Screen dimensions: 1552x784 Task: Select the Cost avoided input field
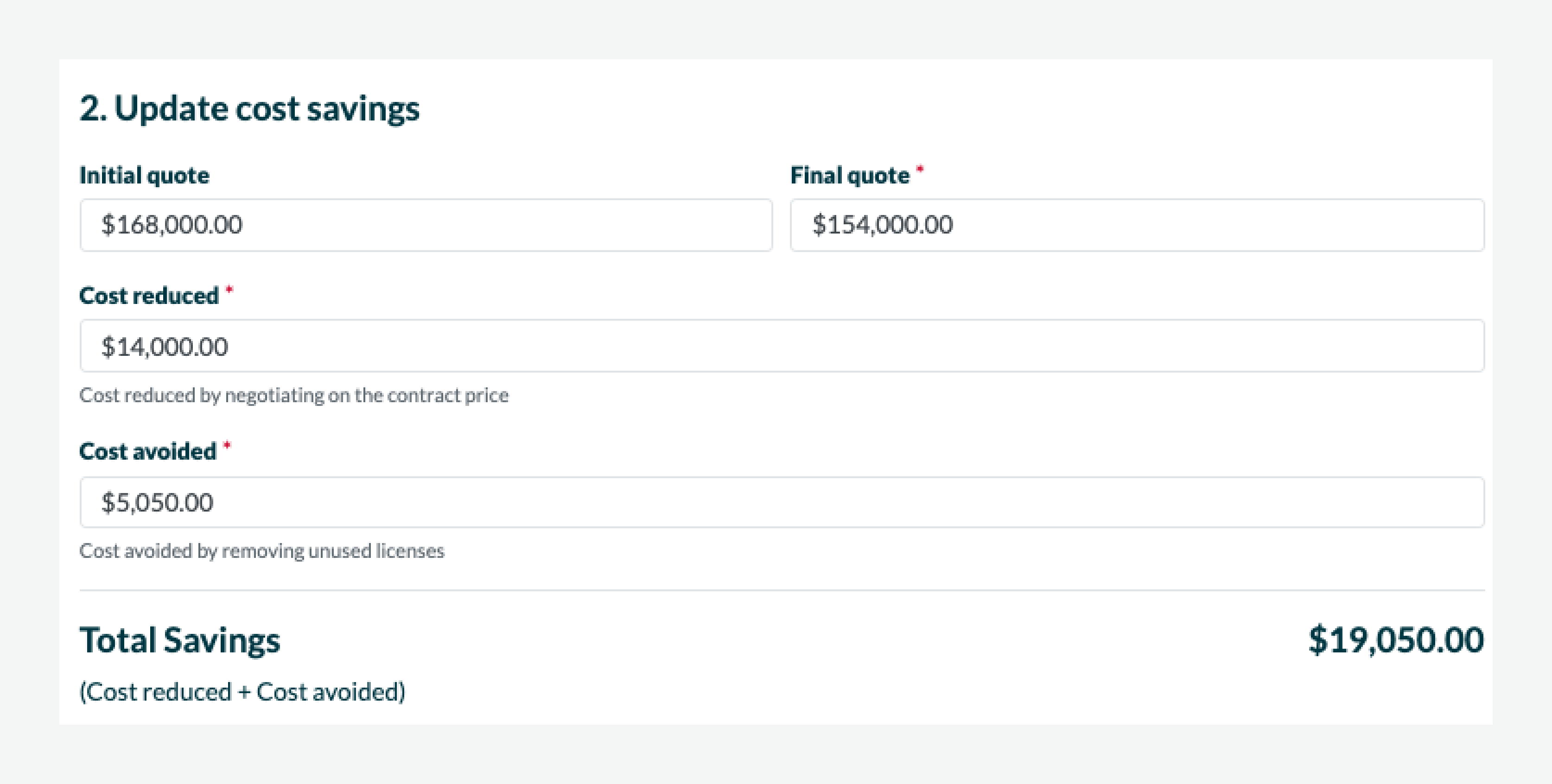(782, 502)
